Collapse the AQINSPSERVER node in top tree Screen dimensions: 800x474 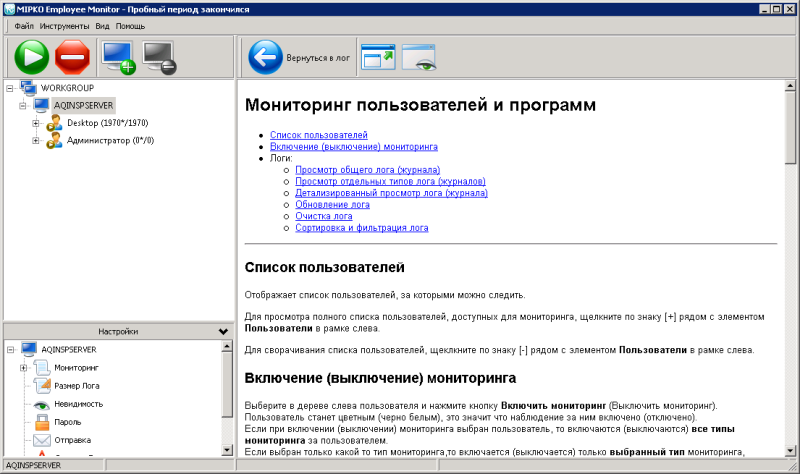[22, 106]
